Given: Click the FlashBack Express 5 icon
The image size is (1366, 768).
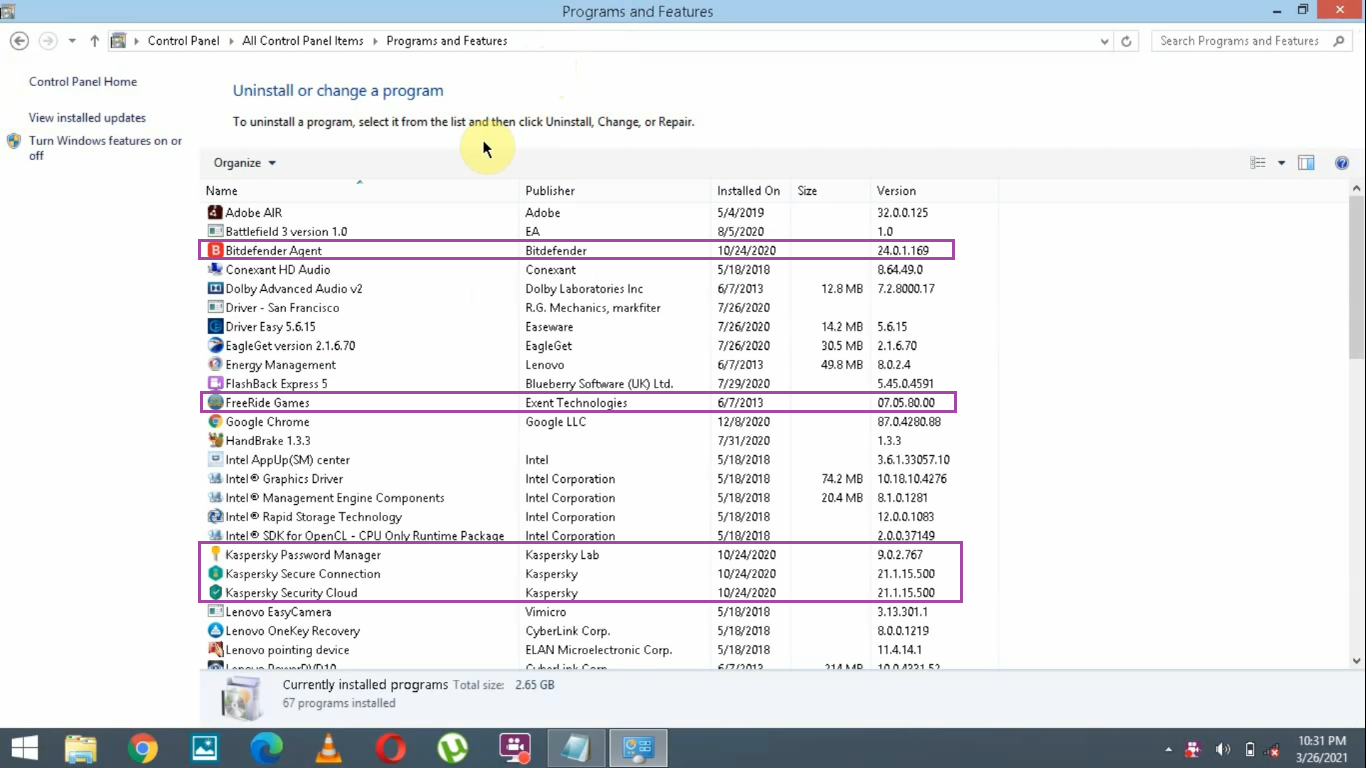Looking at the screenshot, I should (x=215, y=384).
